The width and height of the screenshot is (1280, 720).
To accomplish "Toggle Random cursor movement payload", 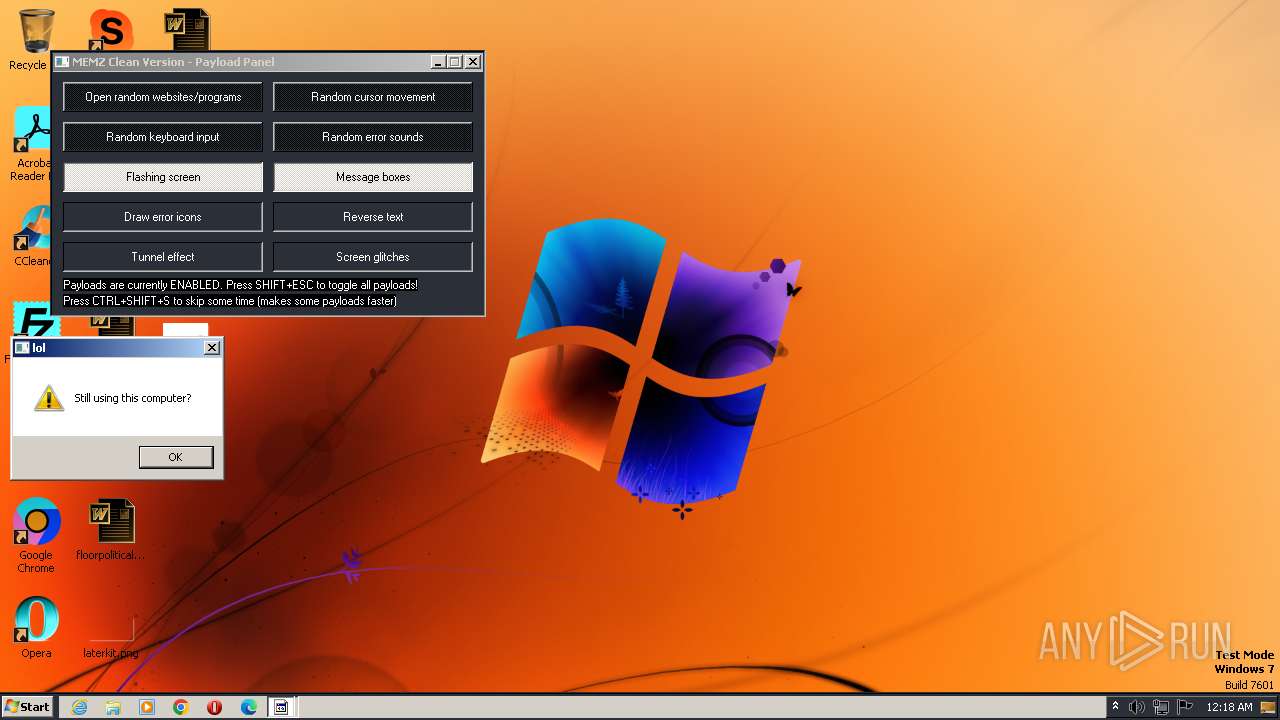I will pyautogui.click(x=373, y=97).
